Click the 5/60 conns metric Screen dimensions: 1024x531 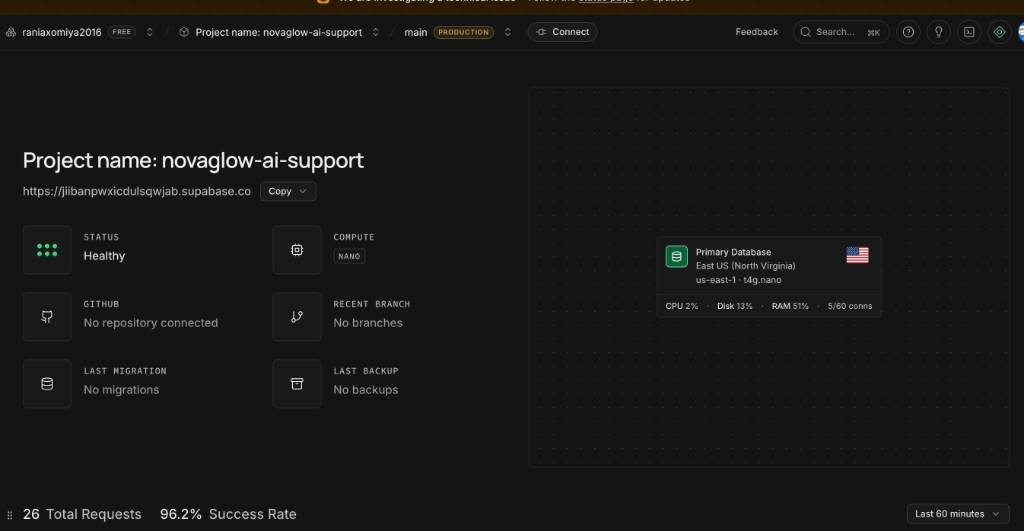coord(850,306)
